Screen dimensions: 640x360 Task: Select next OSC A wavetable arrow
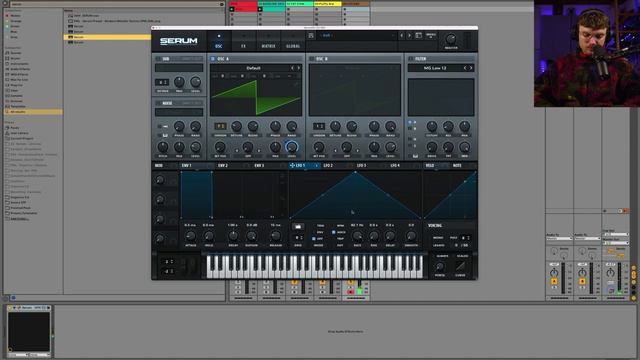coord(299,68)
